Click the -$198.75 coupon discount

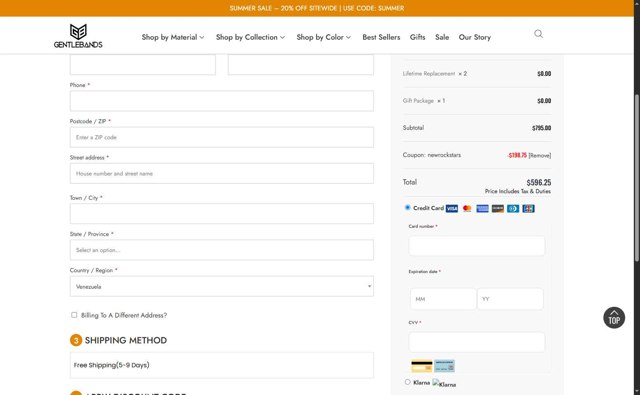pos(517,155)
